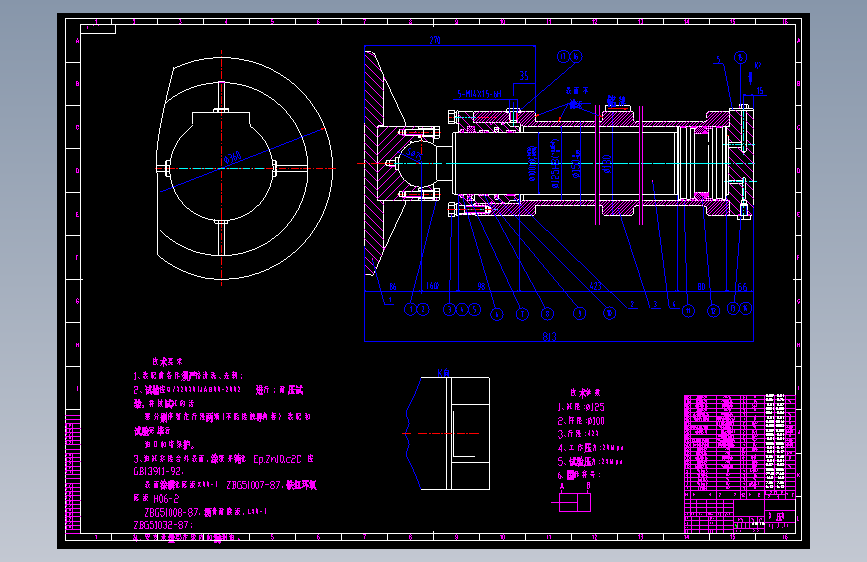The width and height of the screenshot is (867, 562).
Task: Click Φ100 in the technical parameters list
Action: [x=594, y=421]
